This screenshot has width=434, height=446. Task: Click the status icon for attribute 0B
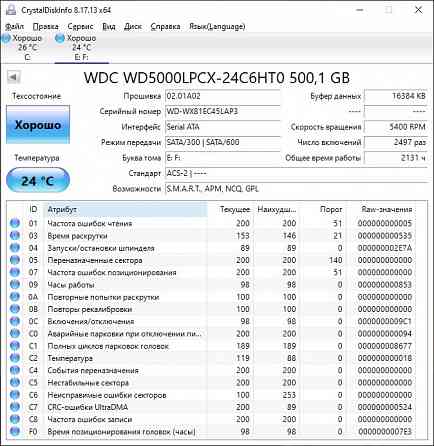pos(15,309)
